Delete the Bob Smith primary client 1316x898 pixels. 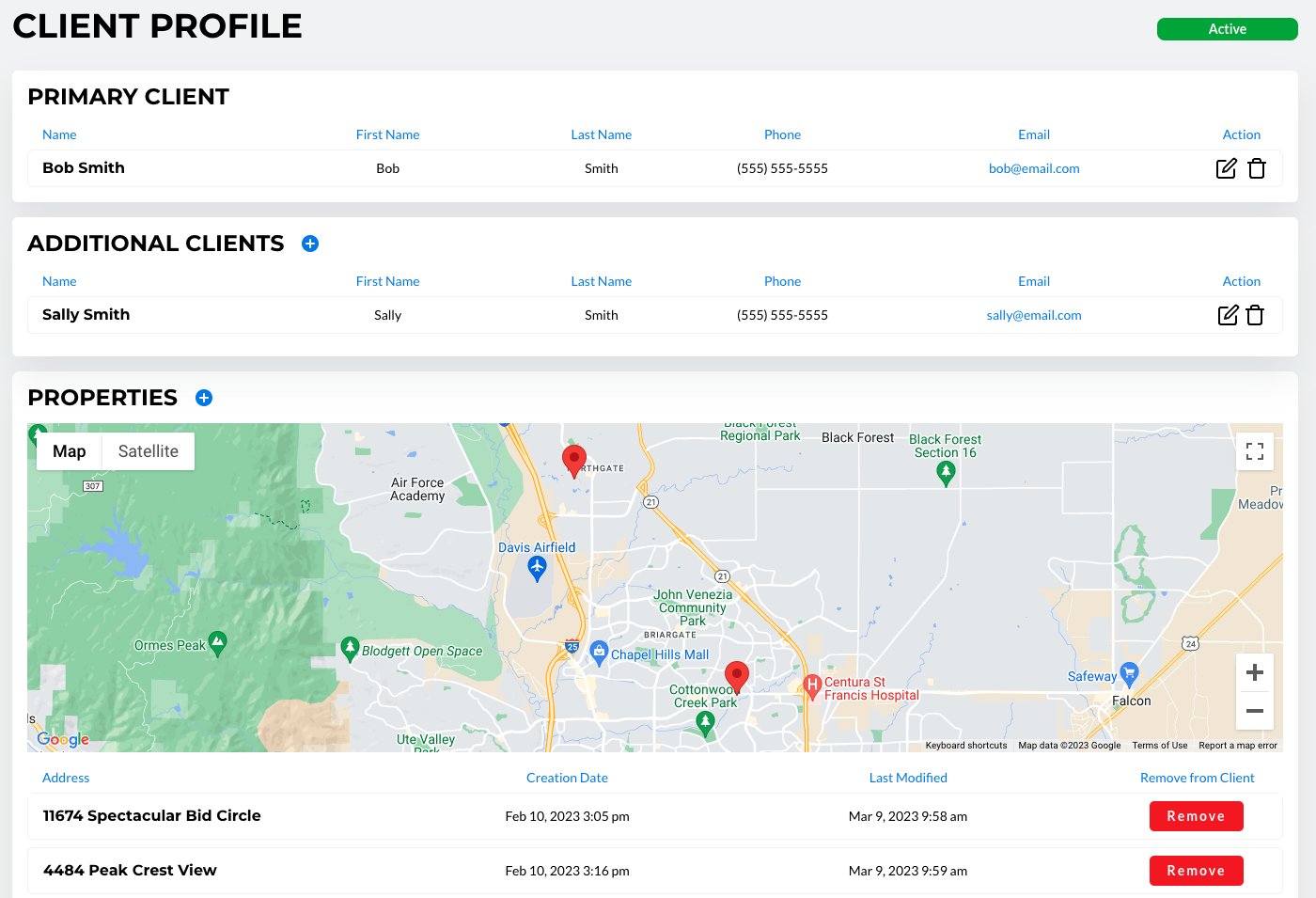click(1257, 168)
